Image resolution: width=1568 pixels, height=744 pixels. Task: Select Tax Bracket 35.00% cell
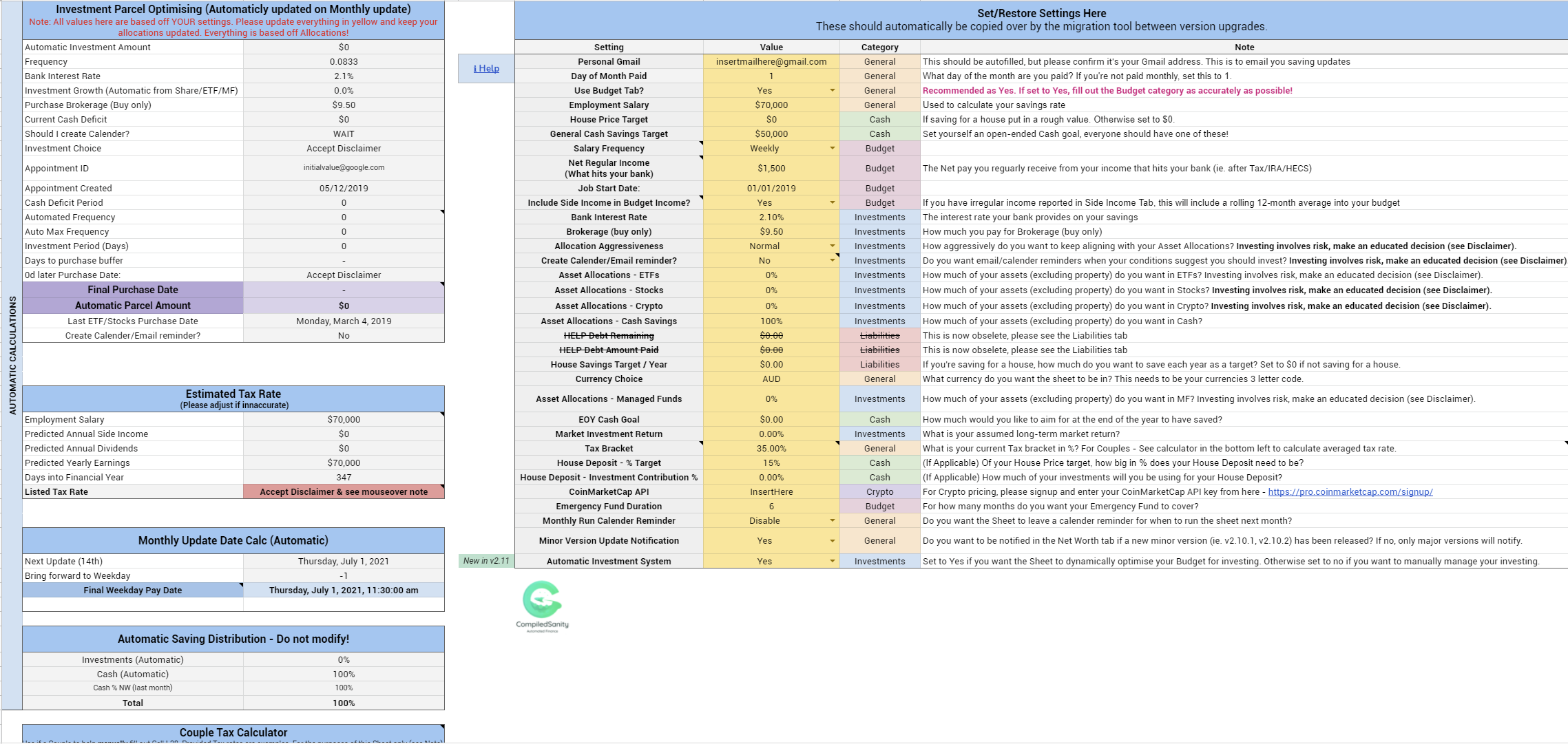pos(771,448)
